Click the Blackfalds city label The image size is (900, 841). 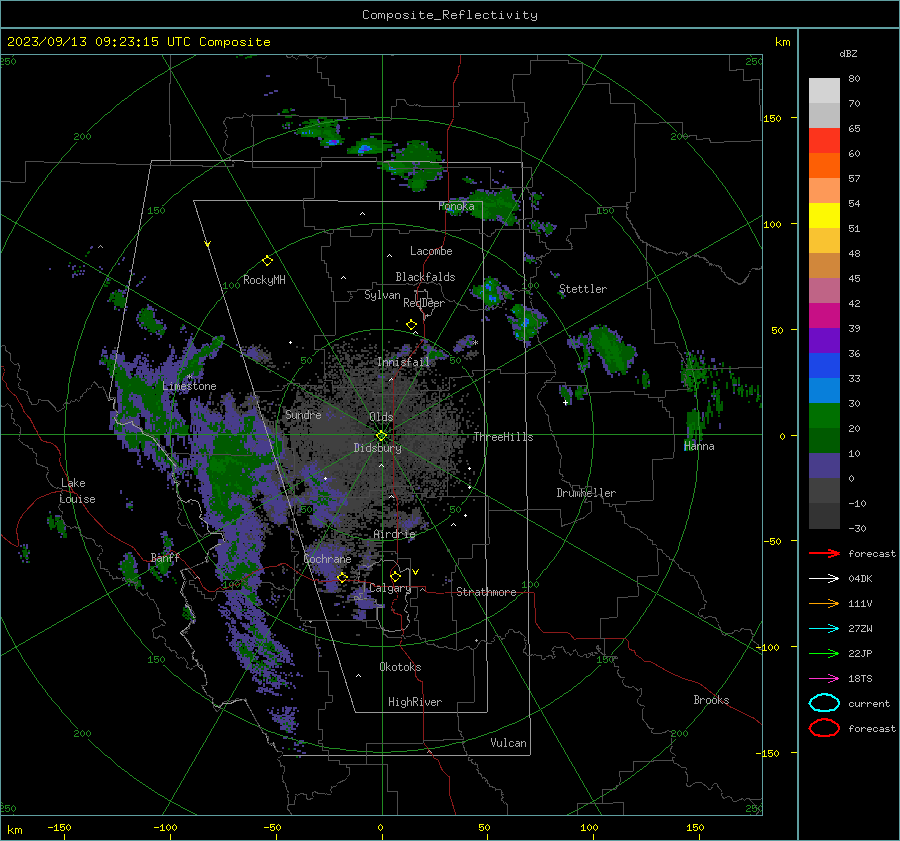point(425,277)
